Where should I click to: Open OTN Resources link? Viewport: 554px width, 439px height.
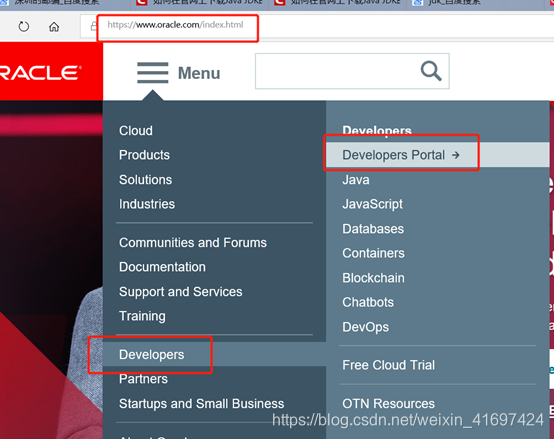388,404
